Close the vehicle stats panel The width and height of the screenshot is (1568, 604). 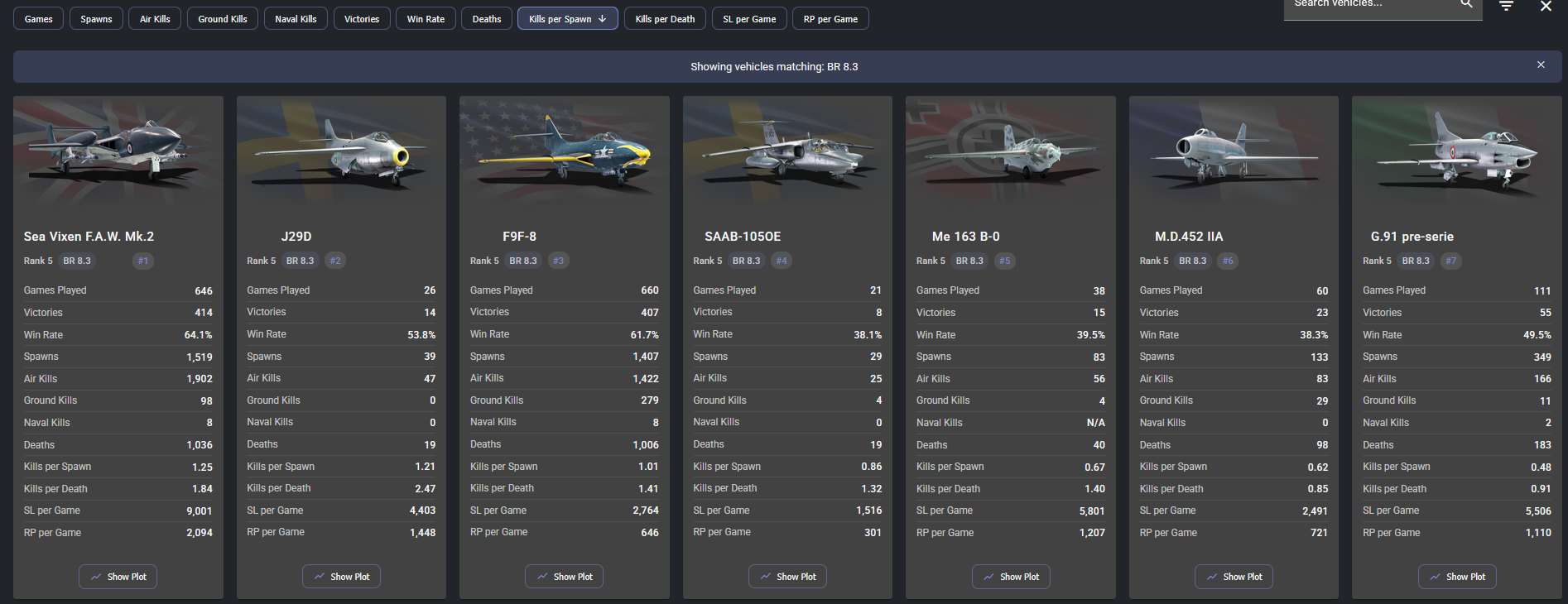(1546, 7)
